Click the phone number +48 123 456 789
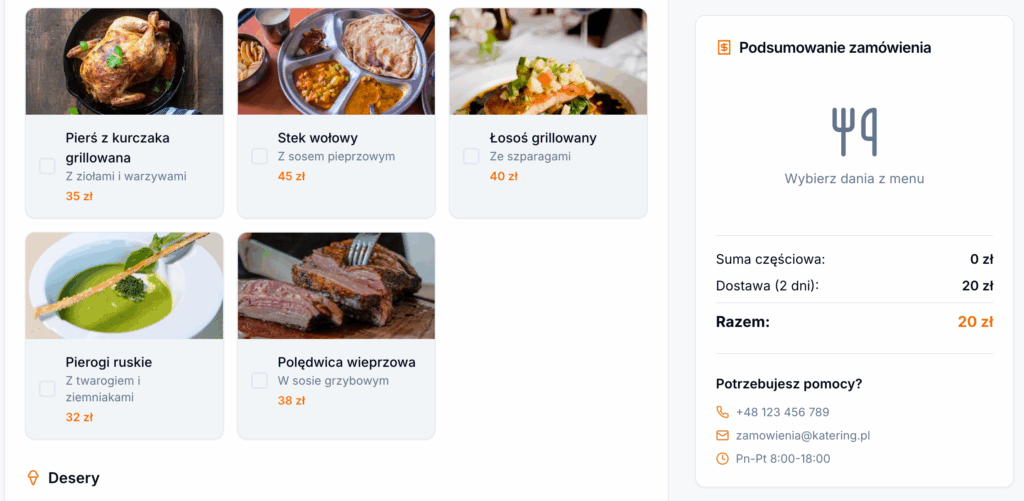The width and height of the screenshot is (1024, 501). (x=782, y=412)
